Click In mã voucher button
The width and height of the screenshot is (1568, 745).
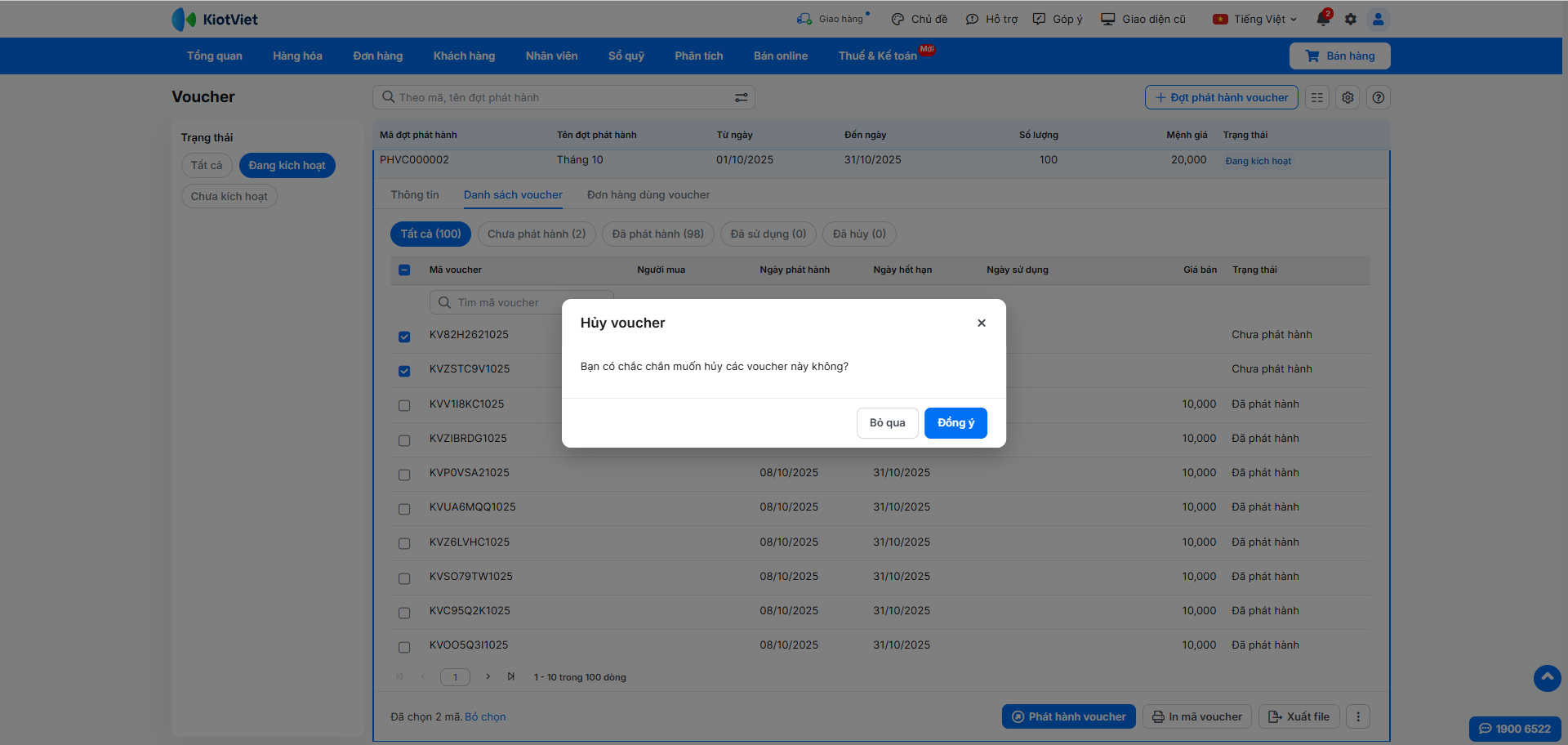click(x=1196, y=716)
